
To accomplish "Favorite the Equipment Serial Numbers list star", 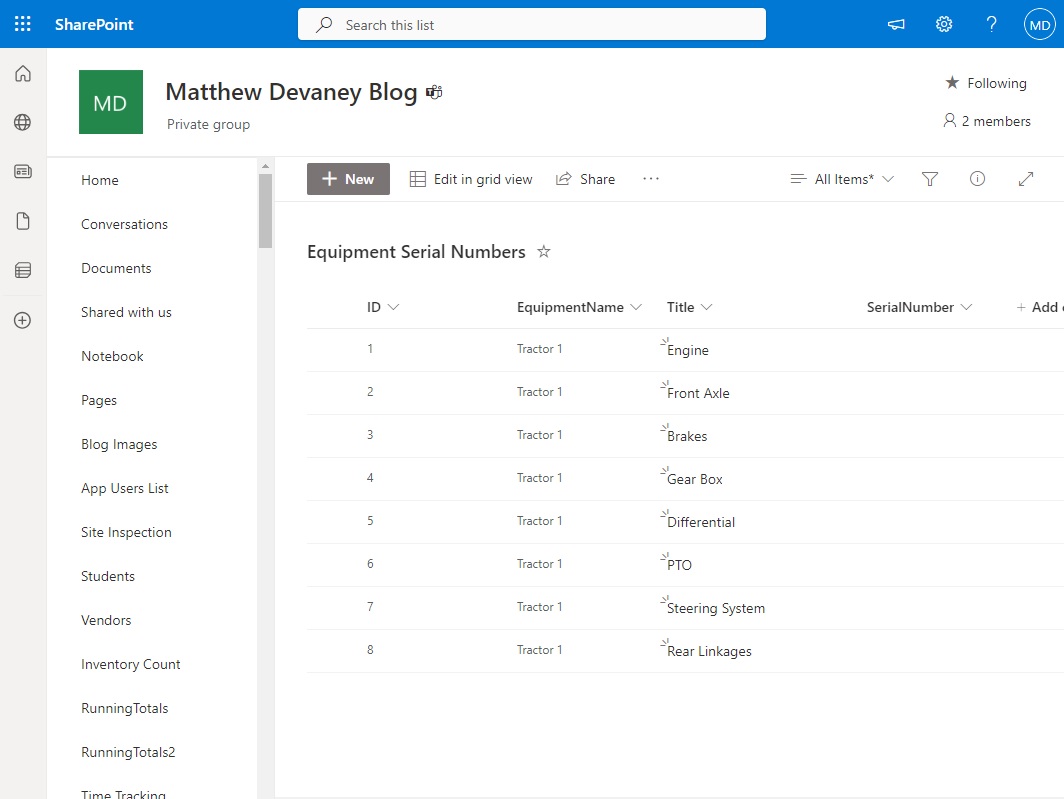I will point(544,252).
